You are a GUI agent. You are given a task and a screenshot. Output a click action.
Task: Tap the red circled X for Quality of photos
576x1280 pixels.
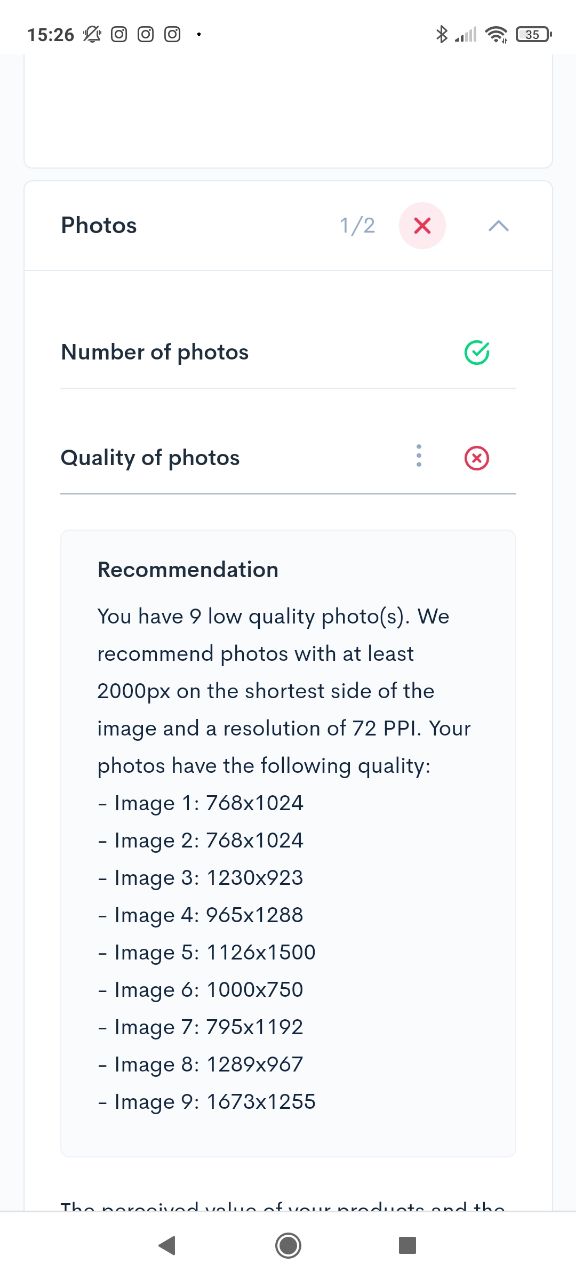click(477, 458)
